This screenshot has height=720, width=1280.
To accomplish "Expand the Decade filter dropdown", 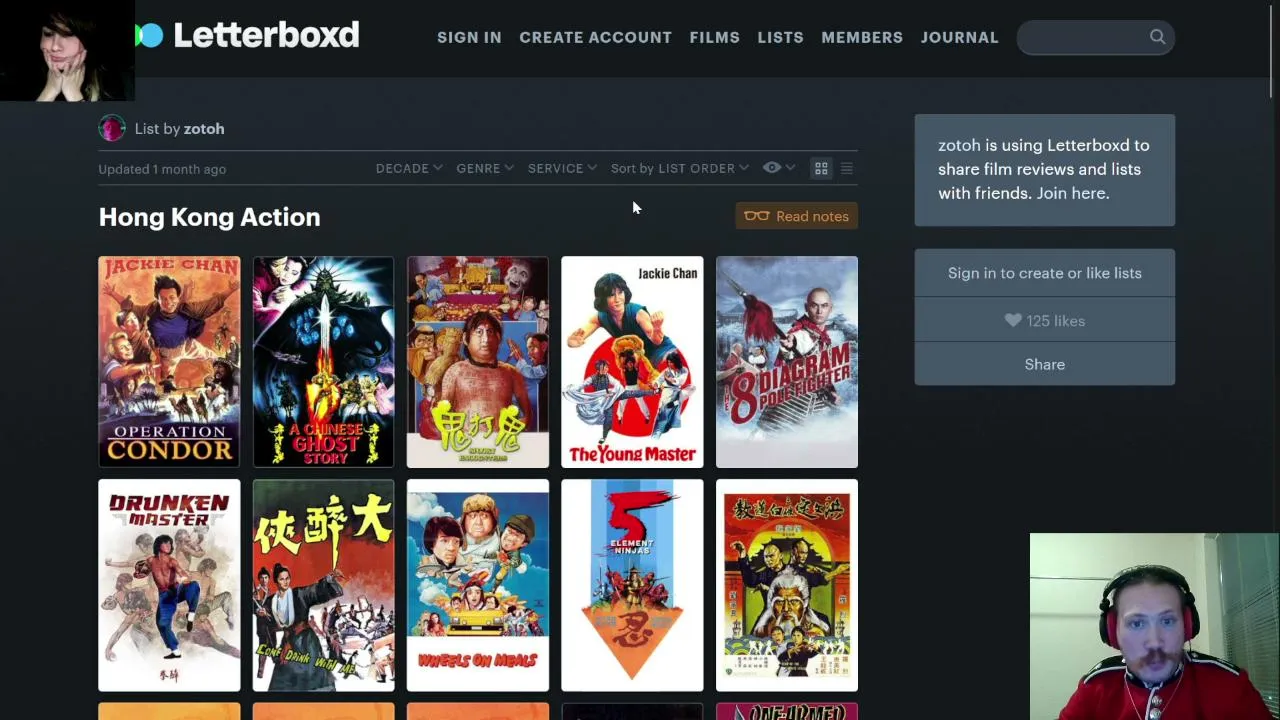I will [408, 168].
